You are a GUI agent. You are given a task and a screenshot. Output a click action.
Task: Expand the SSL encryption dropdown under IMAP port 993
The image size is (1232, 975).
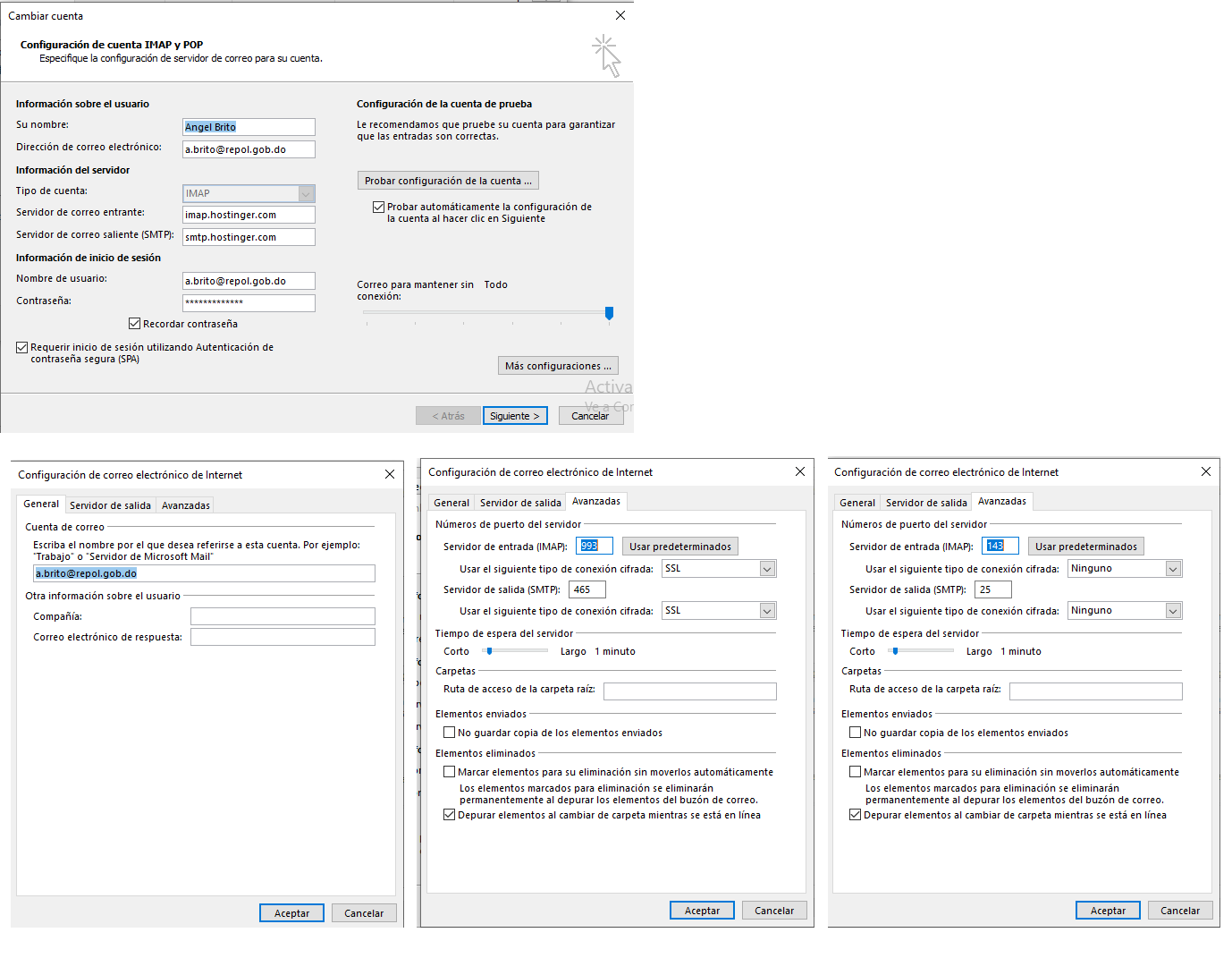click(x=766, y=569)
